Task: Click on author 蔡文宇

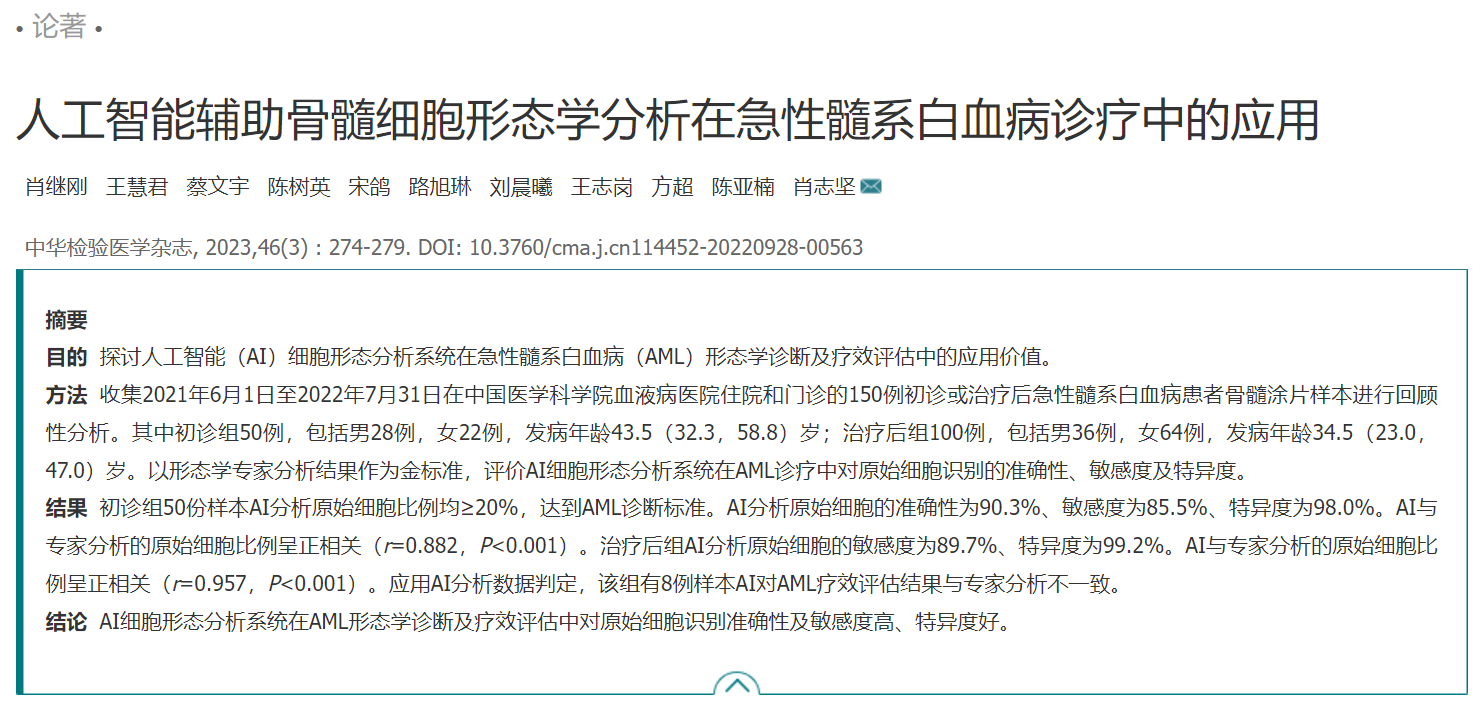Action: click(x=218, y=187)
